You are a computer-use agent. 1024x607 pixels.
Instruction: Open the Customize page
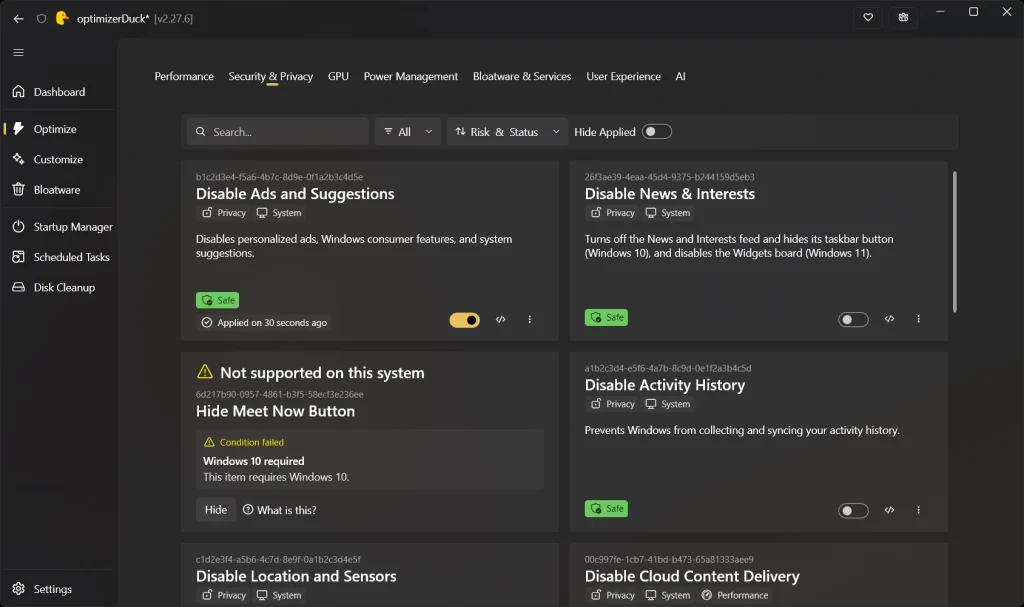tap(59, 159)
